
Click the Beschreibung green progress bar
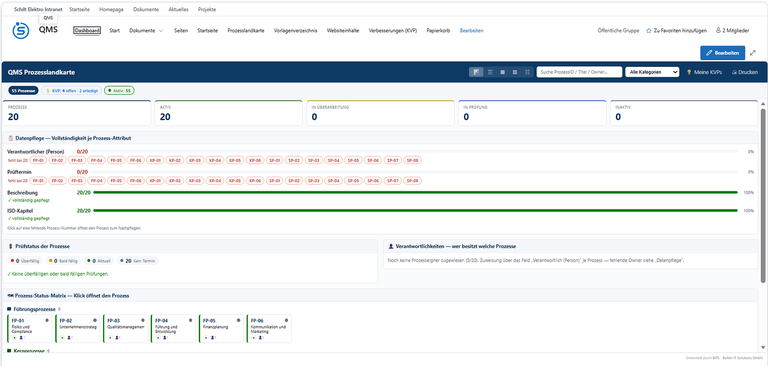415,193
